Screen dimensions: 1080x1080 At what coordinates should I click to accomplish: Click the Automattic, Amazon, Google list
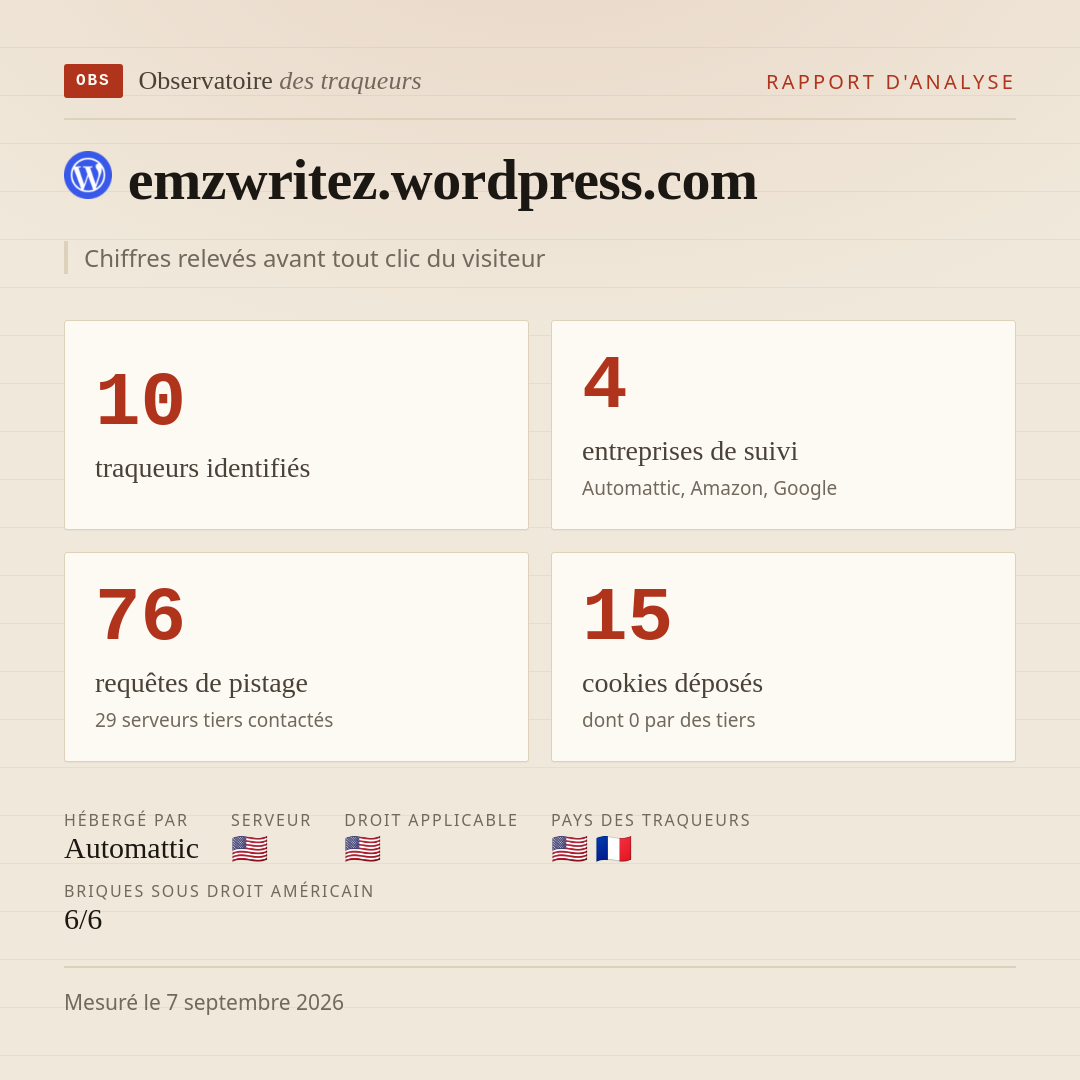pyautogui.click(x=709, y=488)
